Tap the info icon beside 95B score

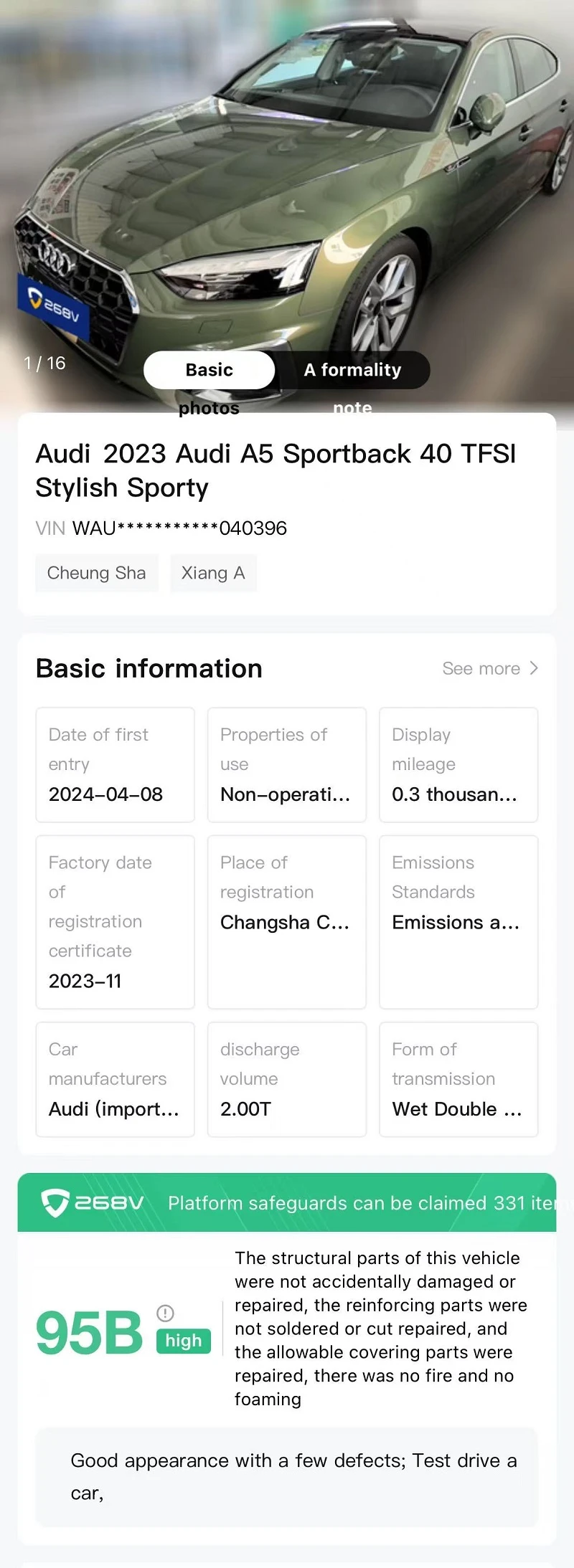(165, 1313)
